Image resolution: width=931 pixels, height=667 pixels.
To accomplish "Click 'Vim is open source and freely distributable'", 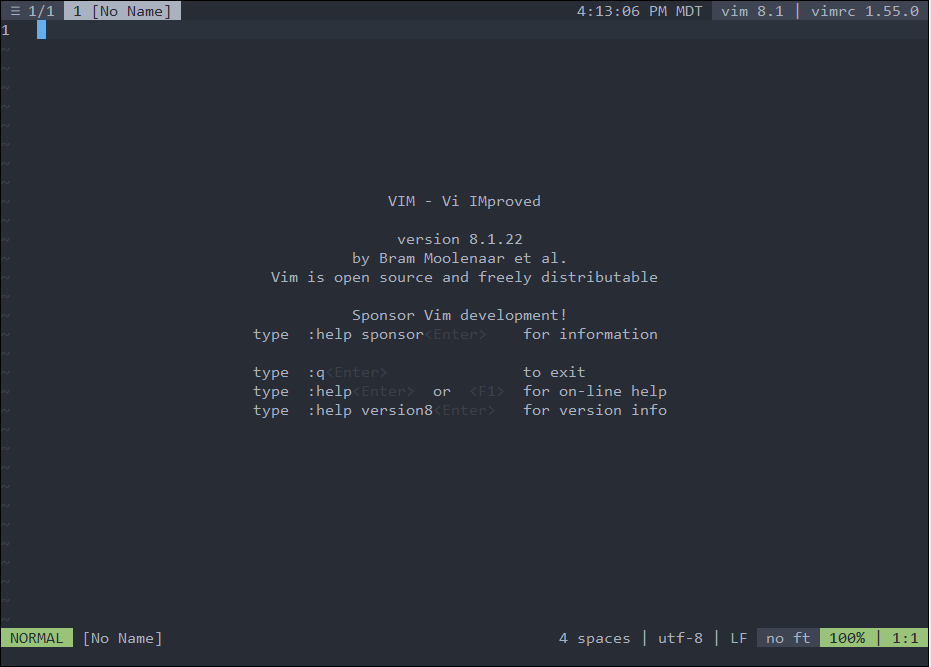I will 464,277.
